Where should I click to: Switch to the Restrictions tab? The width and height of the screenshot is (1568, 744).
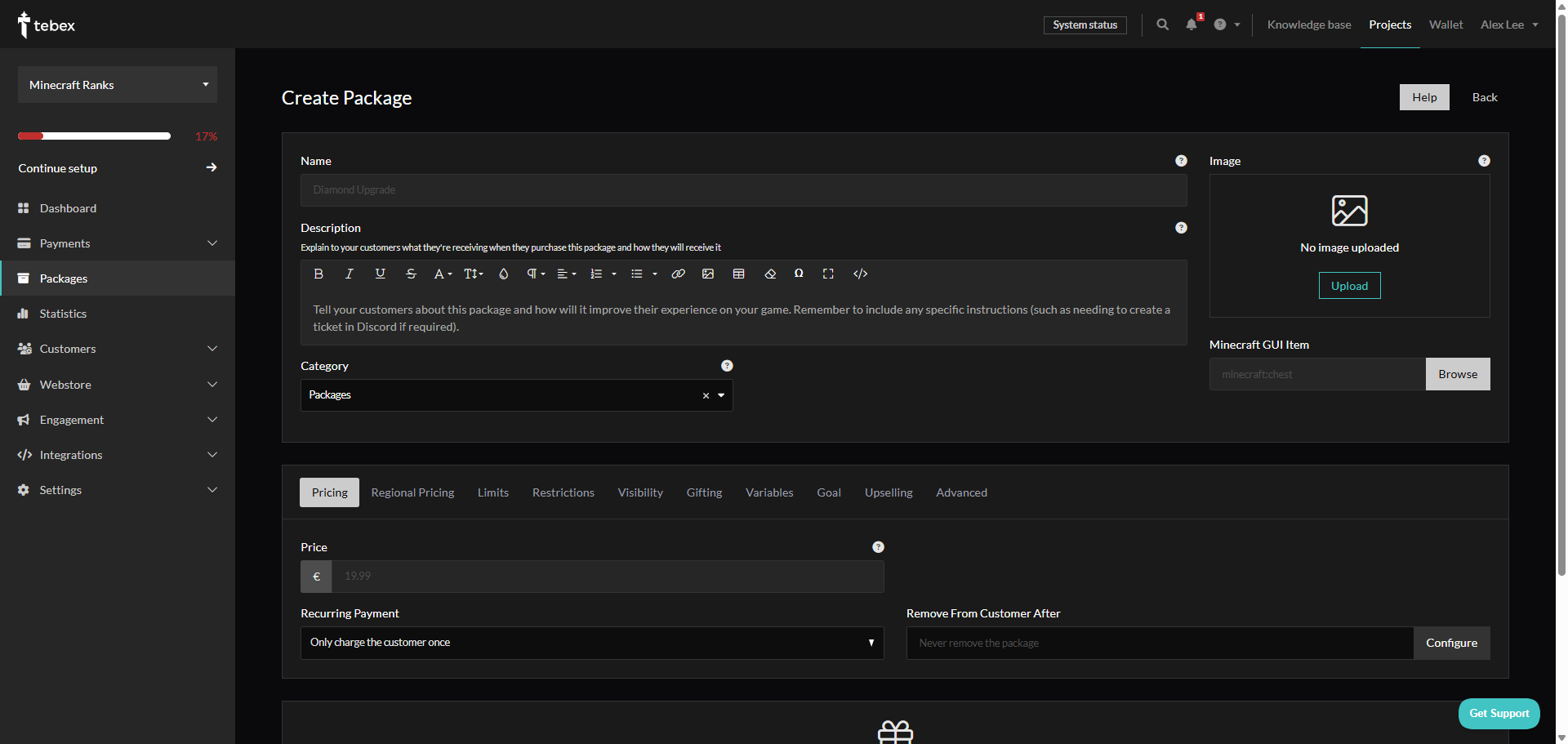563,492
